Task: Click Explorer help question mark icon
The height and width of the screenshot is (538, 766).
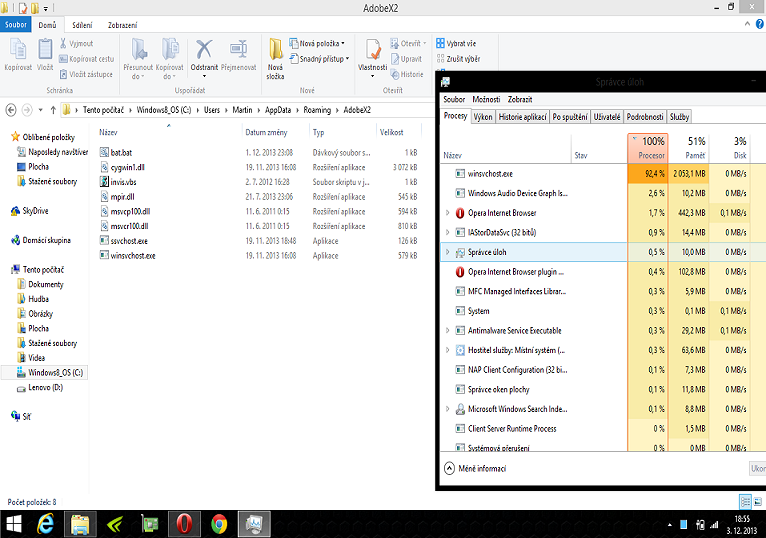Action: pos(760,24)
